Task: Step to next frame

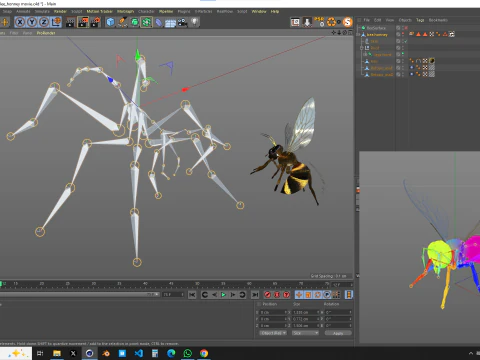Action: [233, 295]
